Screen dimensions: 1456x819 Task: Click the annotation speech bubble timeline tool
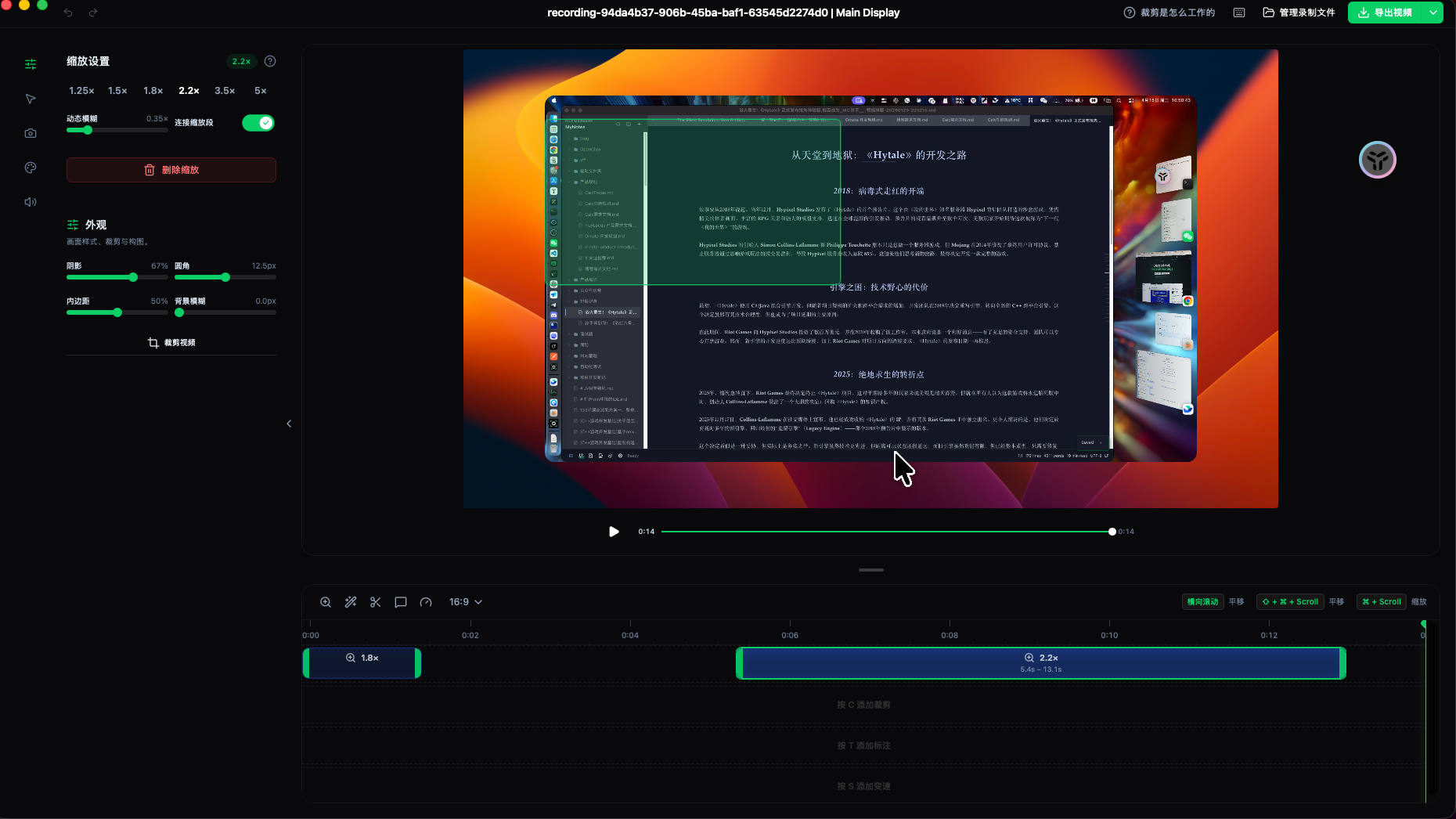click(x=401, y=602)
